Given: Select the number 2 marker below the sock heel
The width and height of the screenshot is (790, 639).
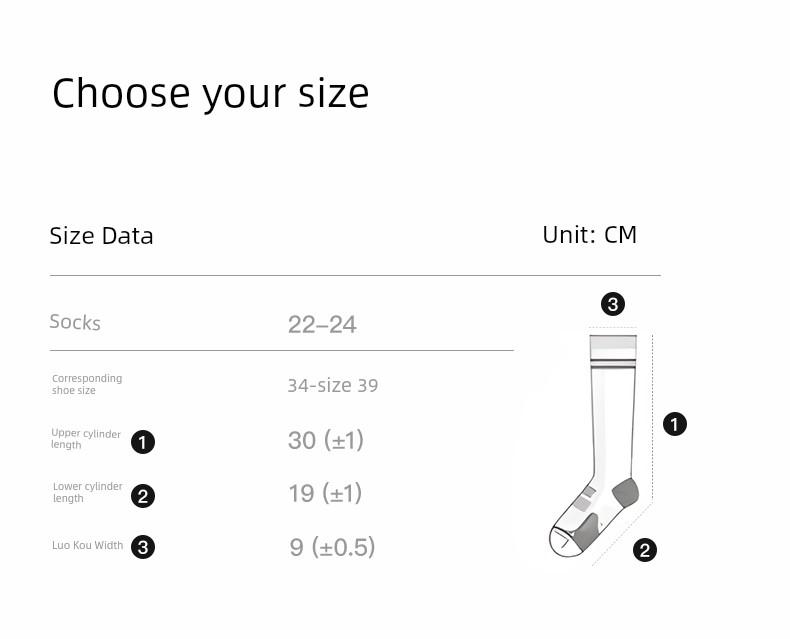Looking at the screenshot, I should 645,550.
